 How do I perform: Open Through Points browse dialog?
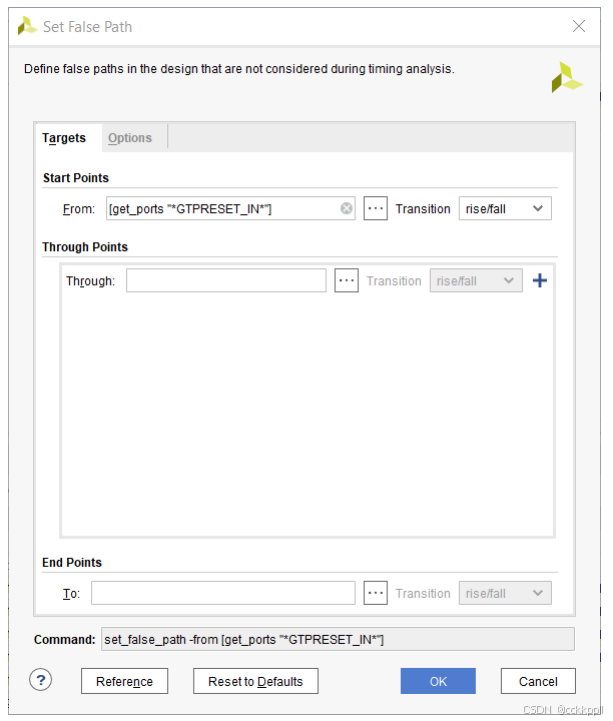pos(346,280)
